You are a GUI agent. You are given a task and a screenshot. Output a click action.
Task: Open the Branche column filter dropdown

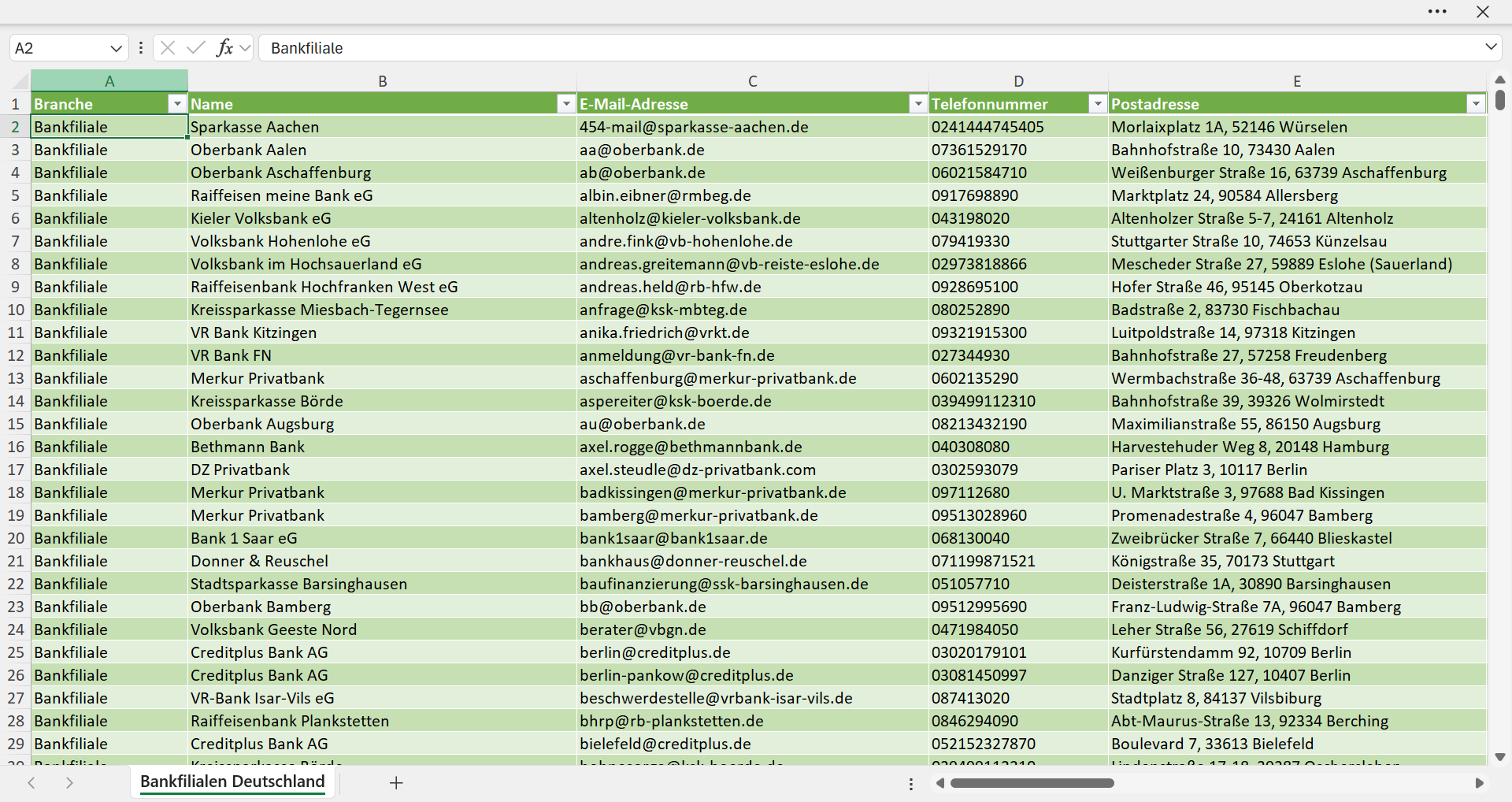click(x=177, y=104)
